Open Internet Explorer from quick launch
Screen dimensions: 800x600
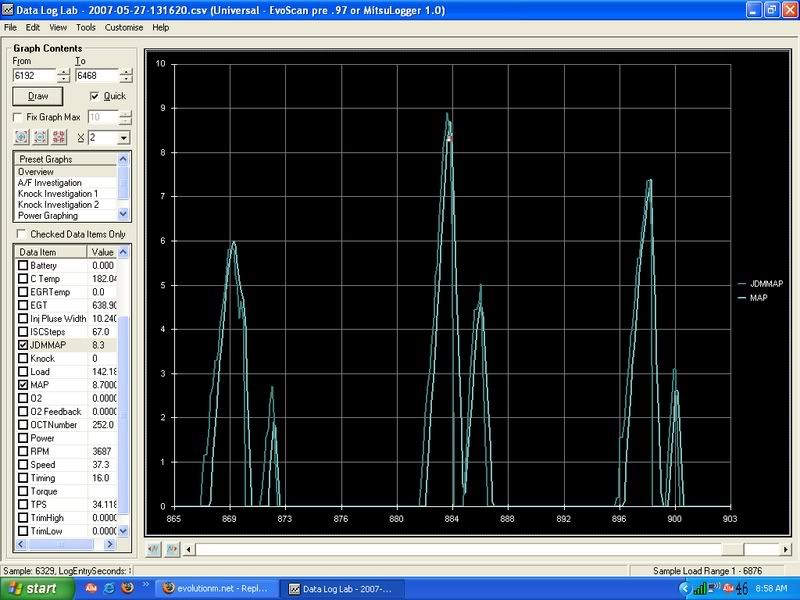(x=107, y=589)
